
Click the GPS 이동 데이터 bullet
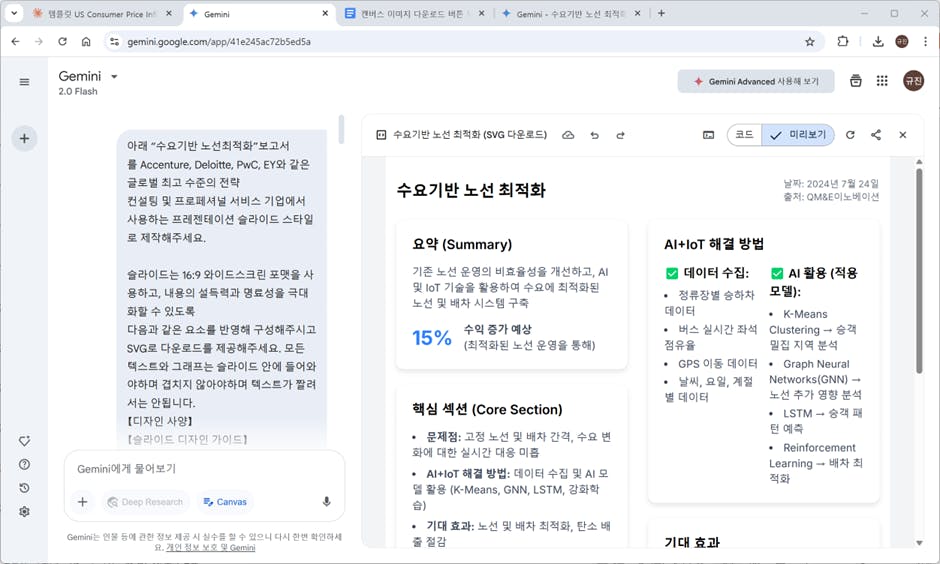coord(718,363)
